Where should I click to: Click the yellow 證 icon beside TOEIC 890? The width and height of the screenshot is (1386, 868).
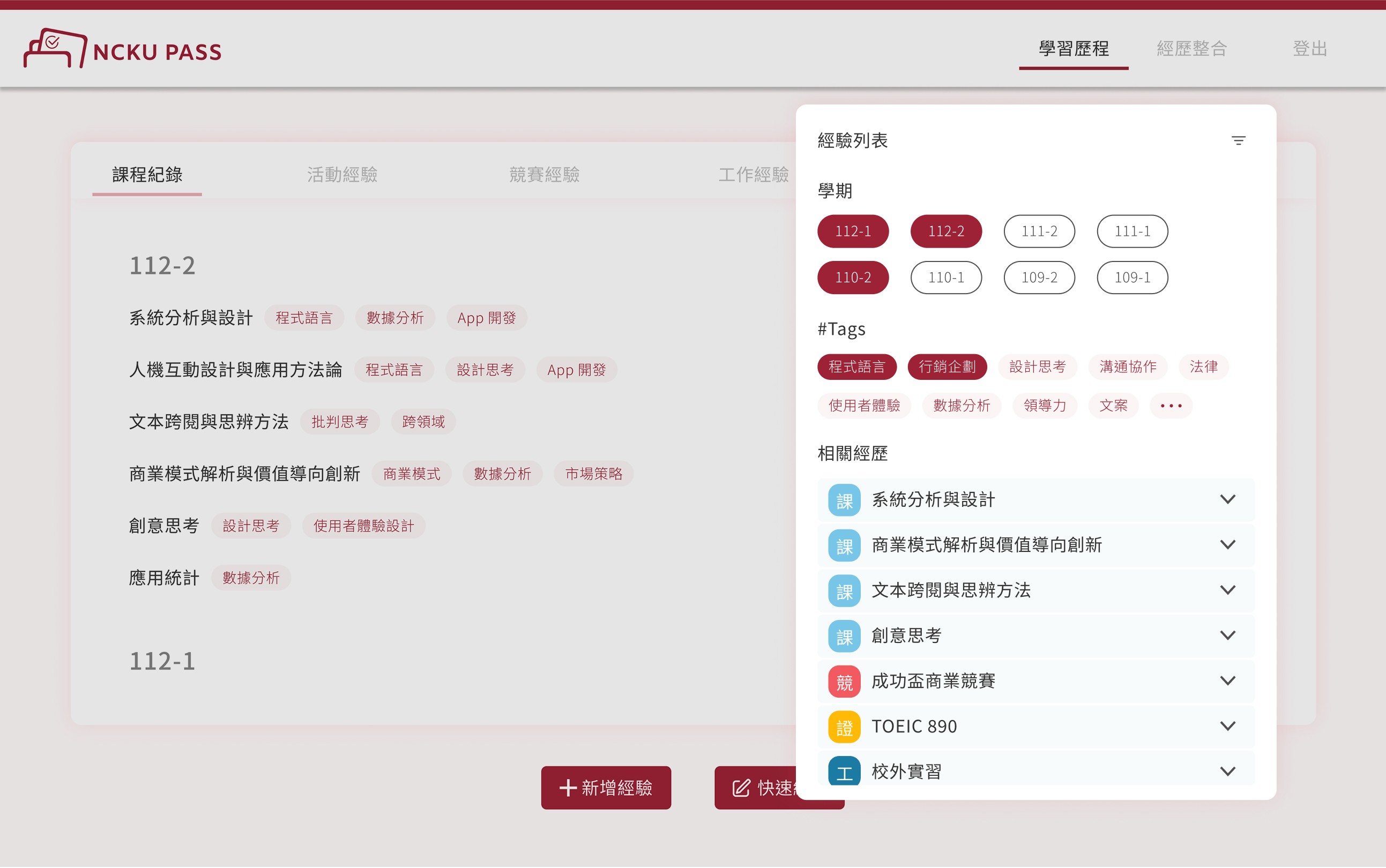pyautogui.click(x=844, y=728)
